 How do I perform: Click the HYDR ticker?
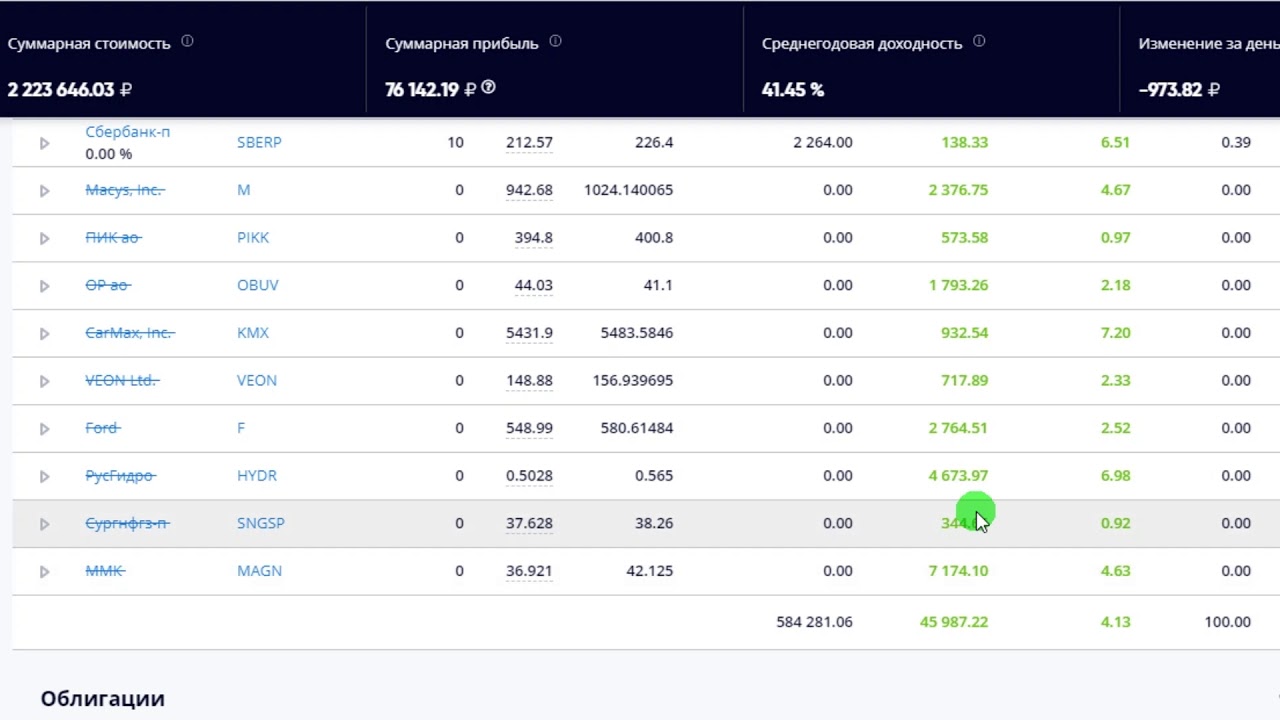tap(257, 475)
